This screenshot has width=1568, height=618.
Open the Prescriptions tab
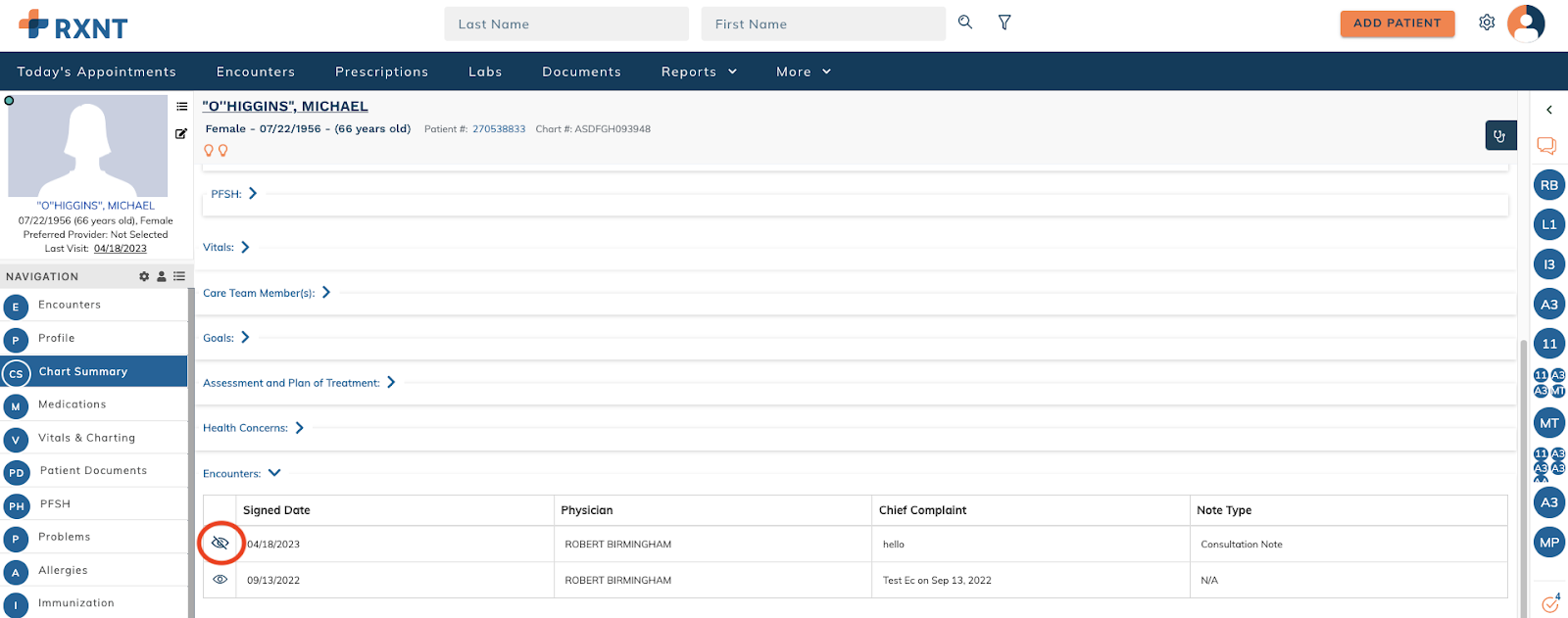click(x=381, y=71)
